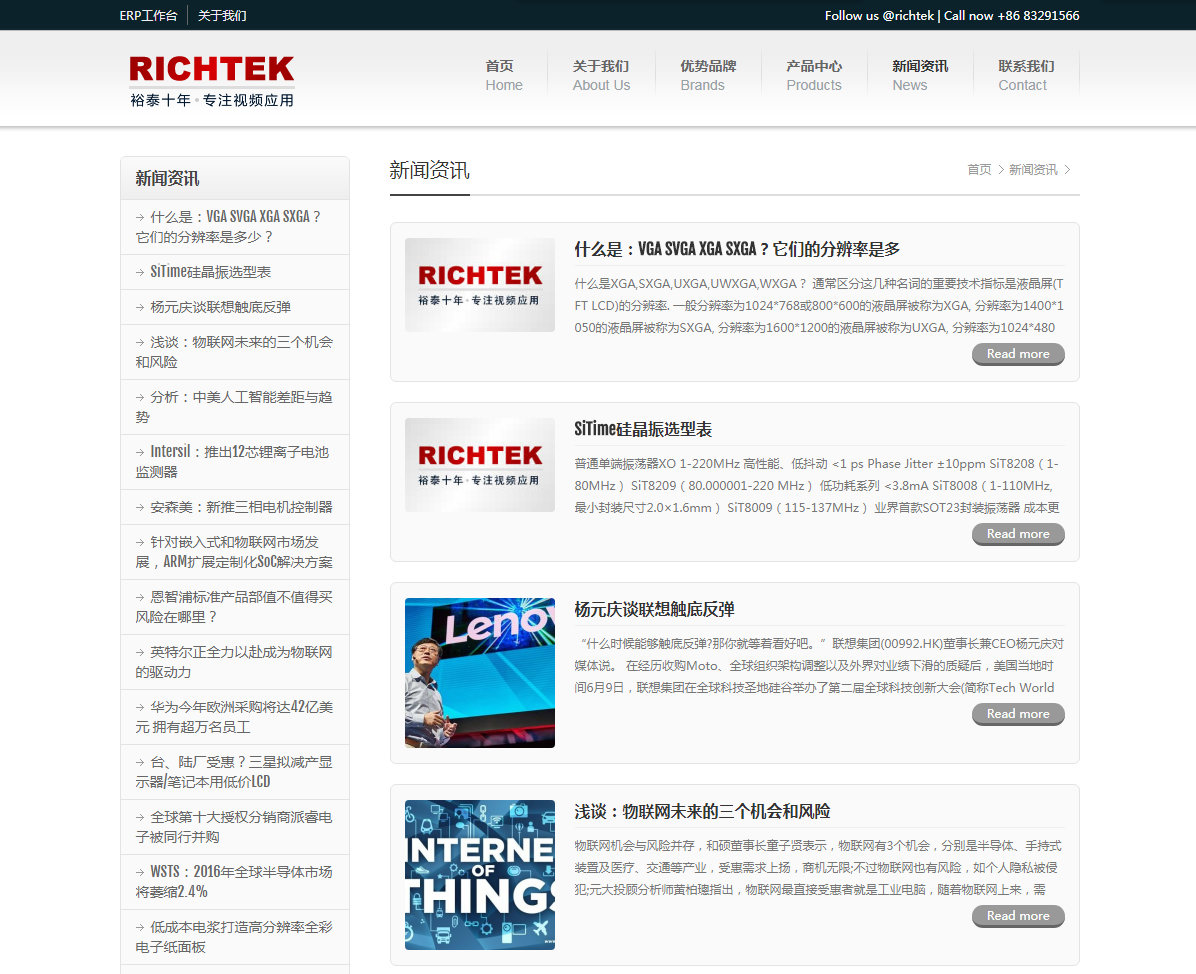Click Read more for the VGA SVGA article

click(1018, 354)
